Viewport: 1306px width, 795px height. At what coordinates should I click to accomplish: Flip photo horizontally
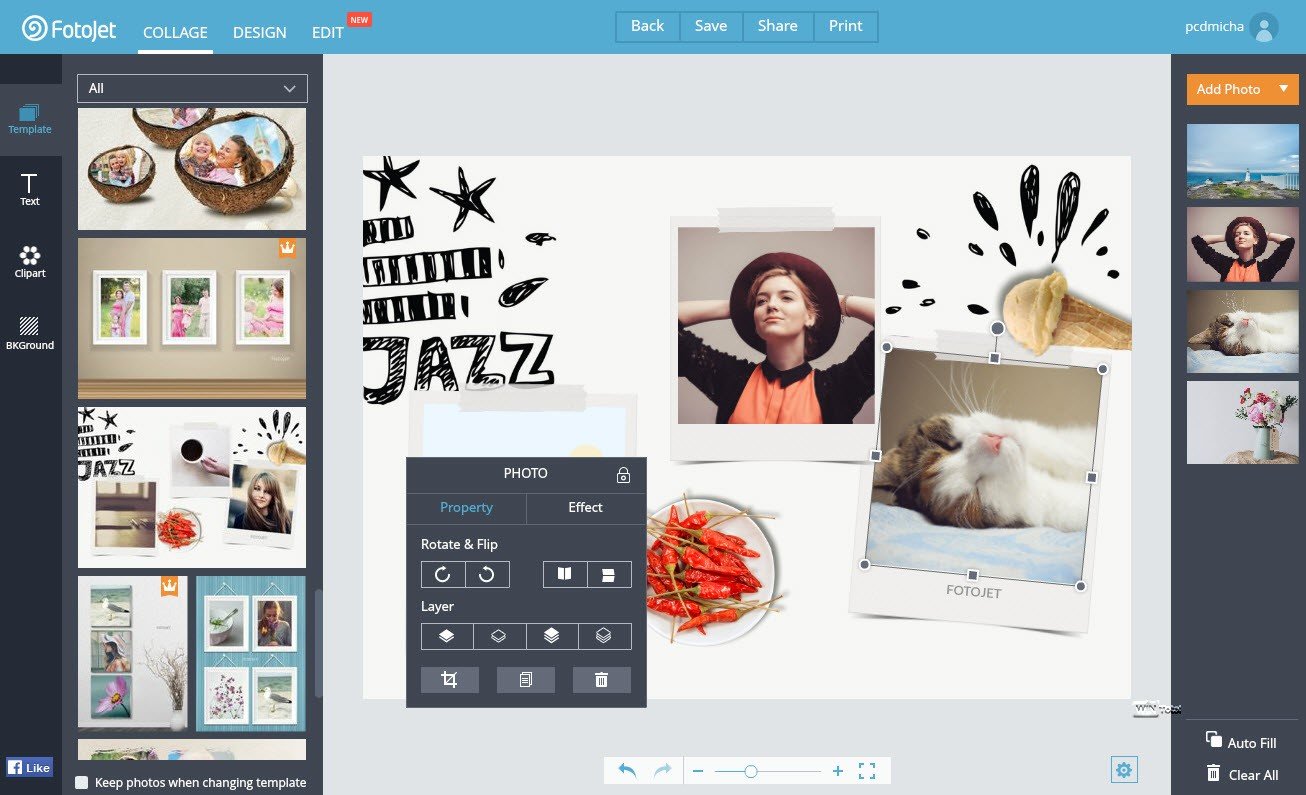[565, 574]
